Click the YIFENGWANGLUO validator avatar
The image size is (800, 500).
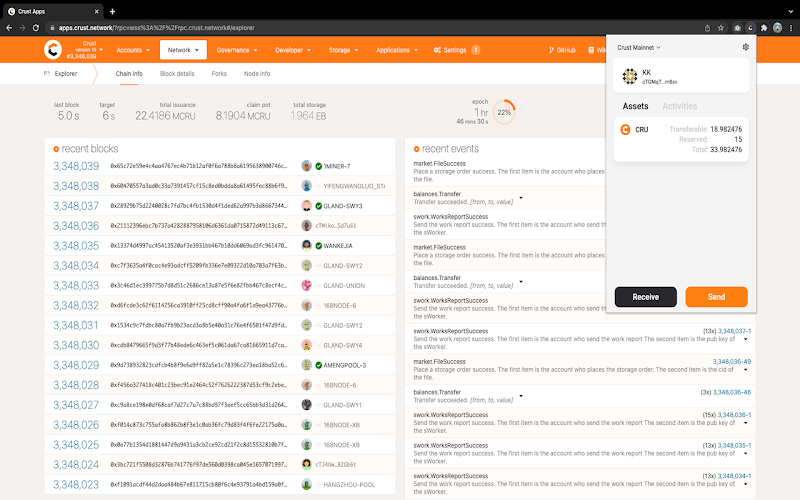click(x=306, y=186)
